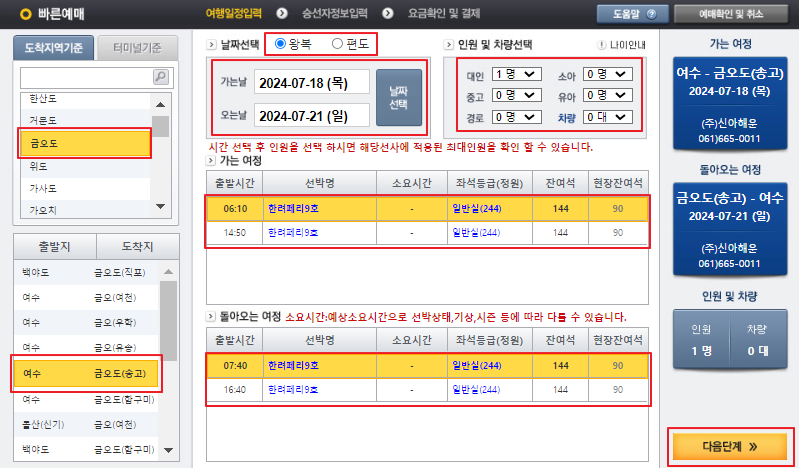Go to 요금확인 및 결제 step
The width and height of the screenshot is (799, 468).
(444, 13)
